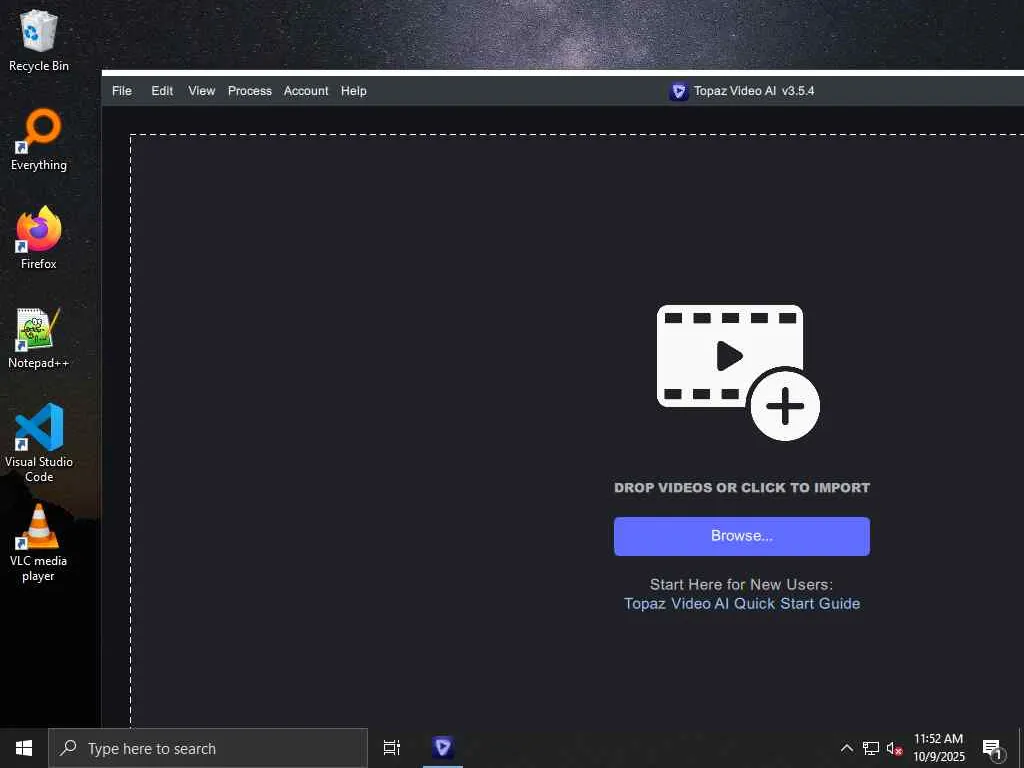Click the Browse... button to import videos

[741, 536]
